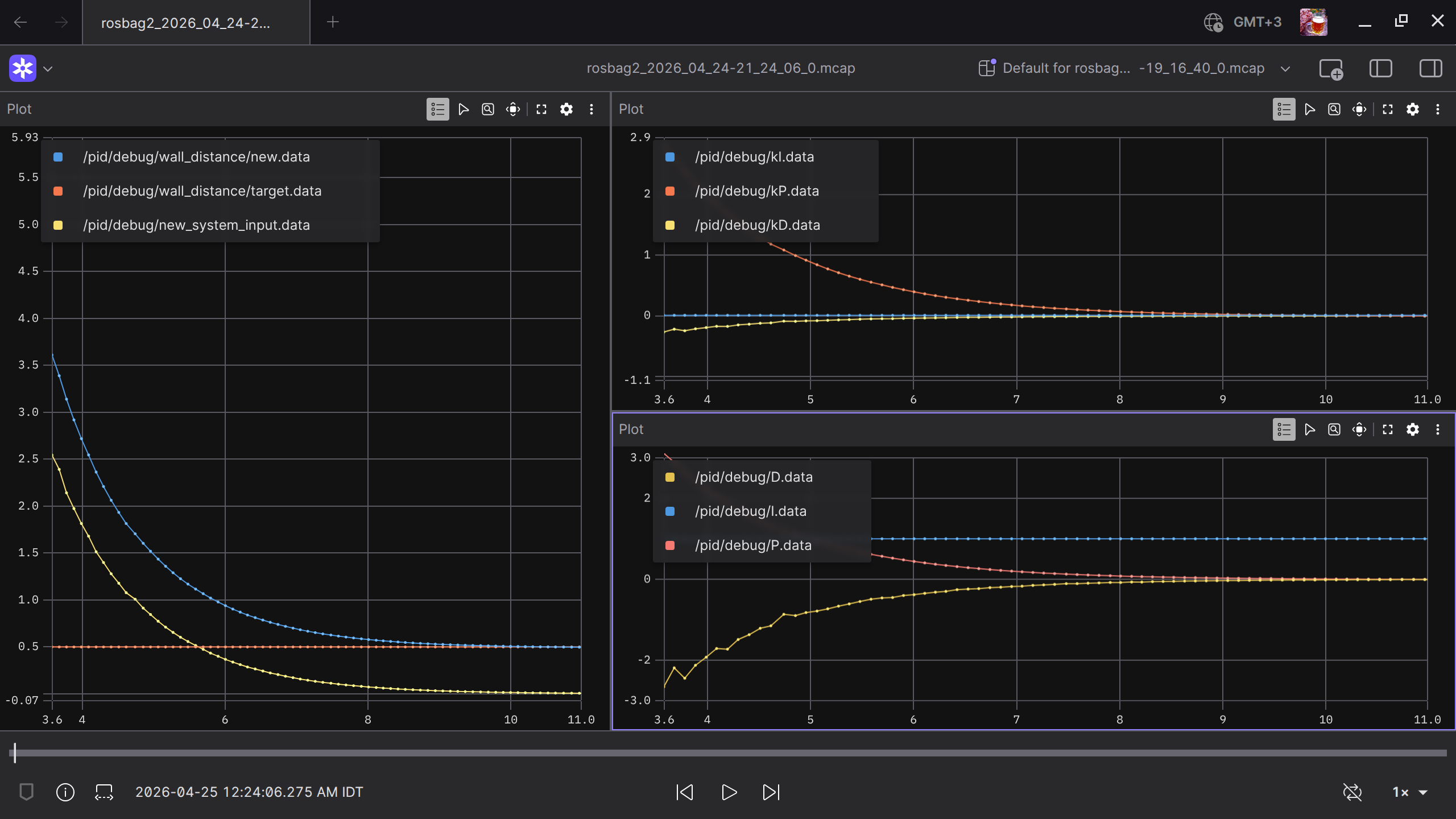
Task: Select the pan tool on the left plot
Action: (512, 109)
